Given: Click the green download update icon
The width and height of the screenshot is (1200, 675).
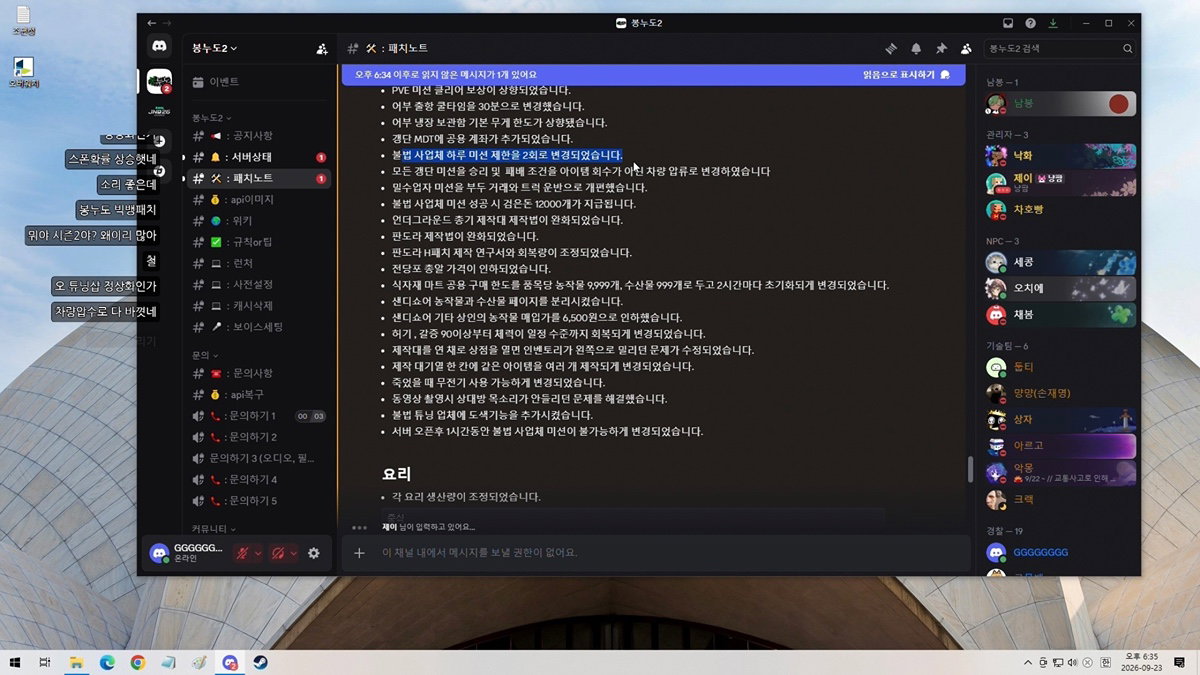Looking at the screenshot, I should (x=1052, y=23).
